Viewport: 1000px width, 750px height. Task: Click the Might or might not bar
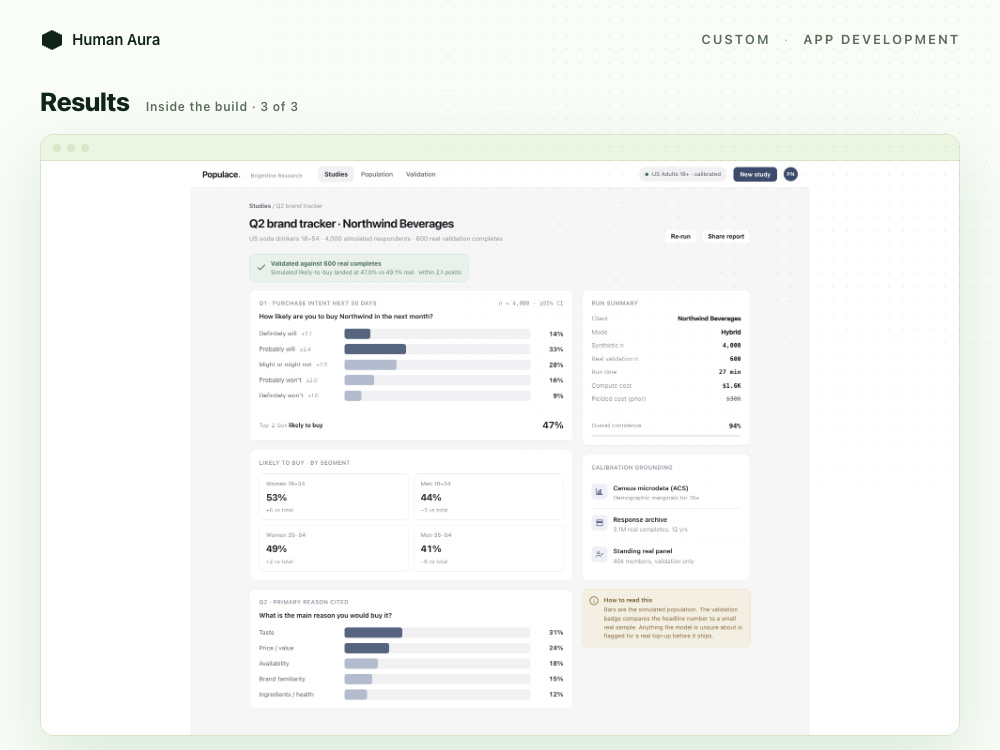(x=437, y=365)
